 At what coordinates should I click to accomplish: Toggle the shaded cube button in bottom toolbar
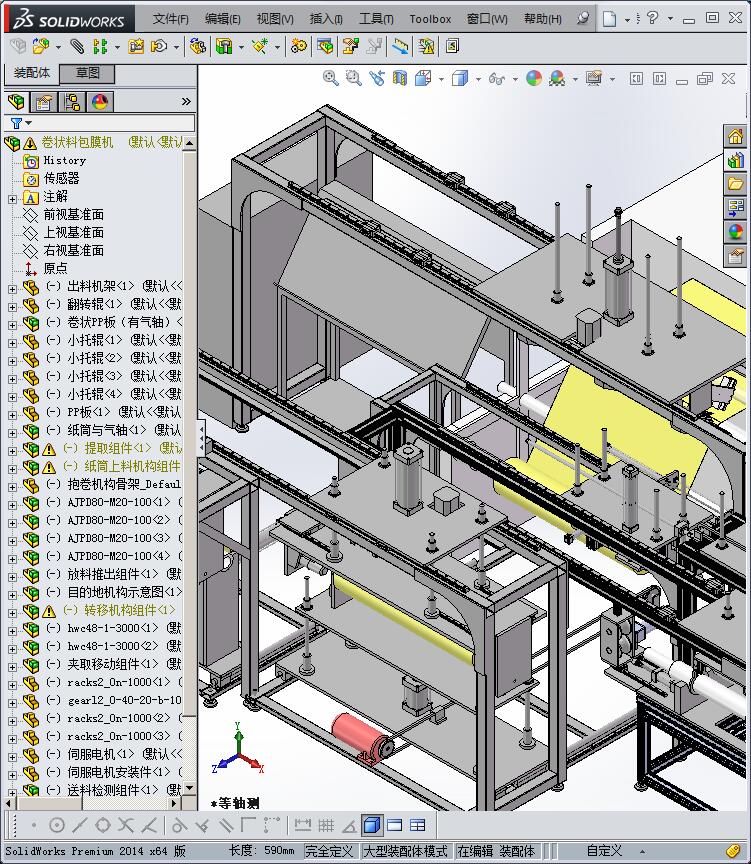[x=372, y=825]
